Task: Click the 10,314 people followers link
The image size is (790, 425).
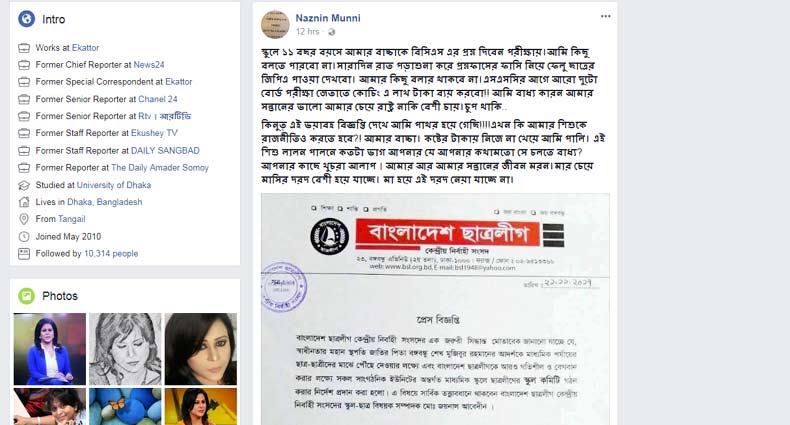Action: pos(111,254)
